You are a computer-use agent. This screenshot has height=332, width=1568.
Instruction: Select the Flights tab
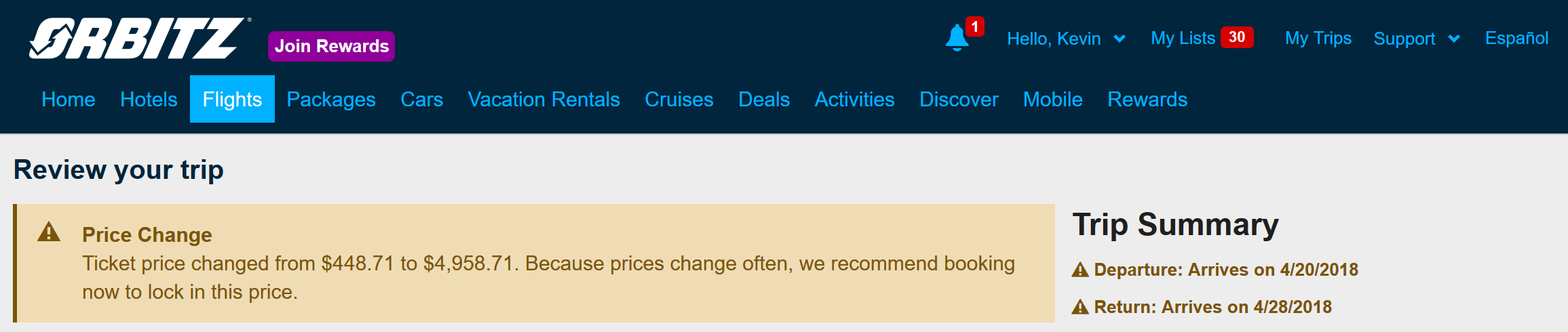232,99
